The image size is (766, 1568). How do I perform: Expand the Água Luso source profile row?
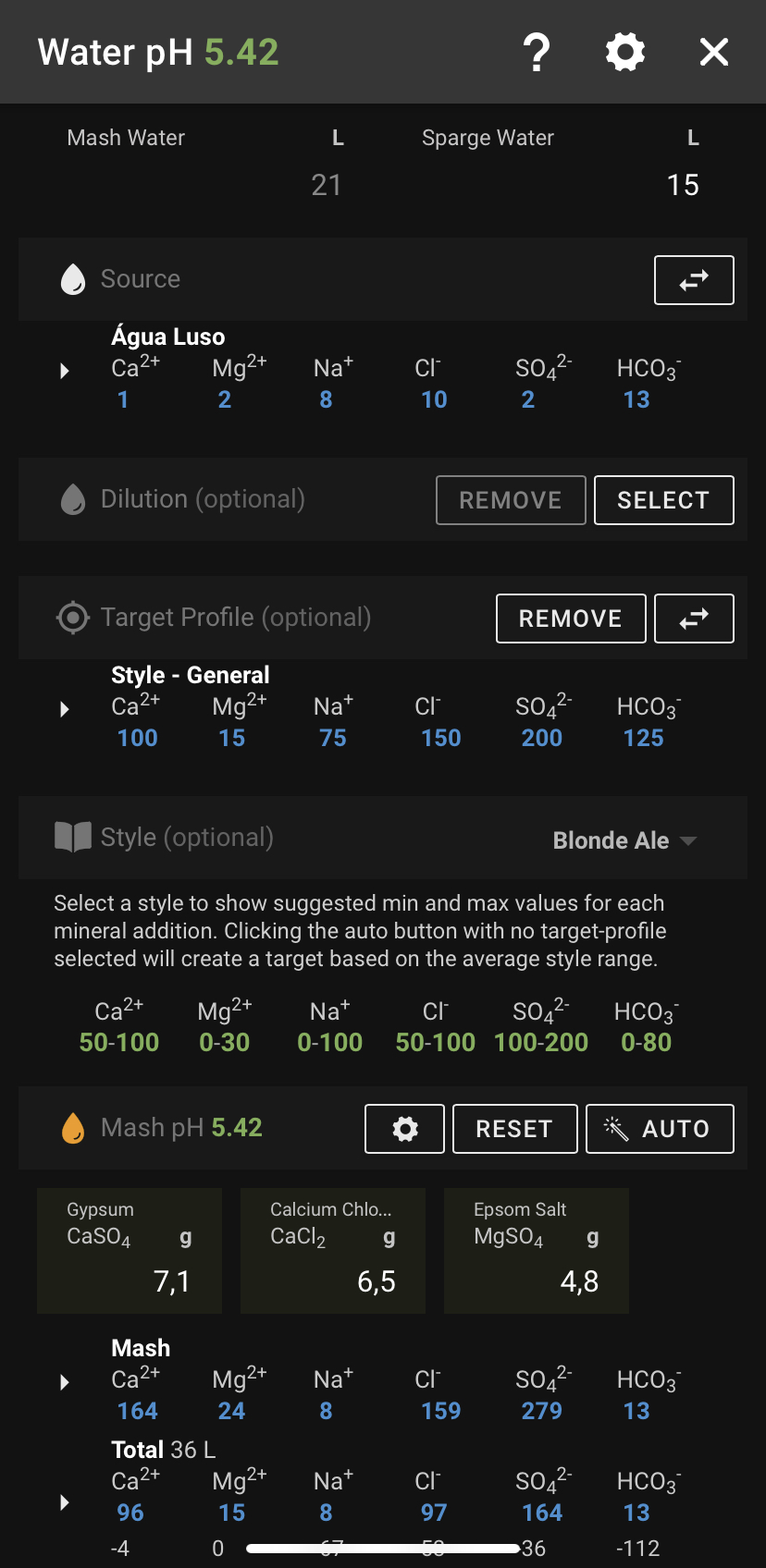[65, 371]
